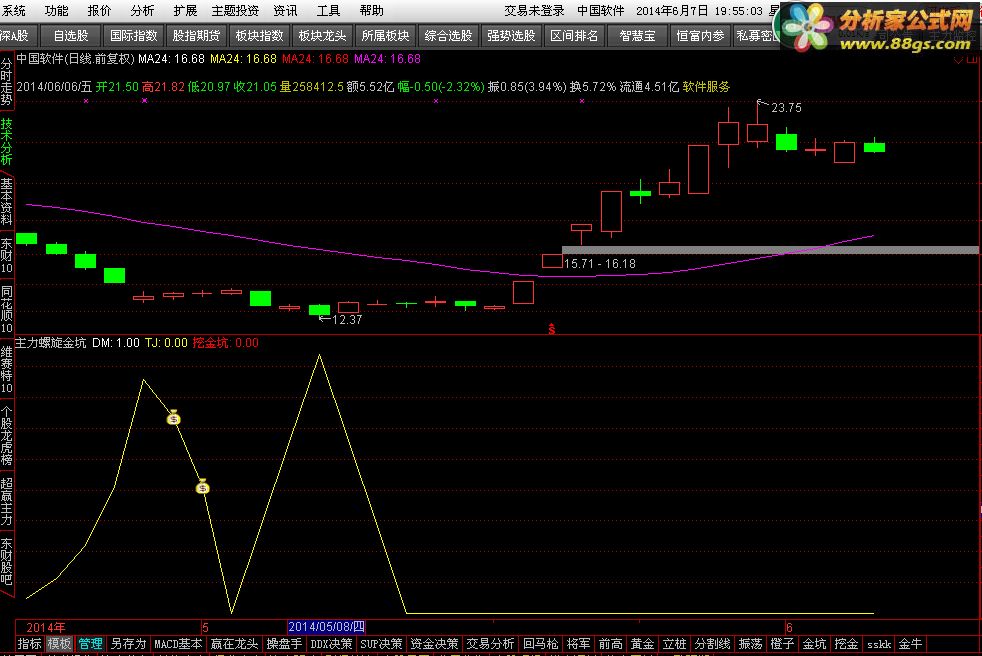Switch to the 分时走势 side tab
This screenshot has width=982, height=656.
[6, 81]
